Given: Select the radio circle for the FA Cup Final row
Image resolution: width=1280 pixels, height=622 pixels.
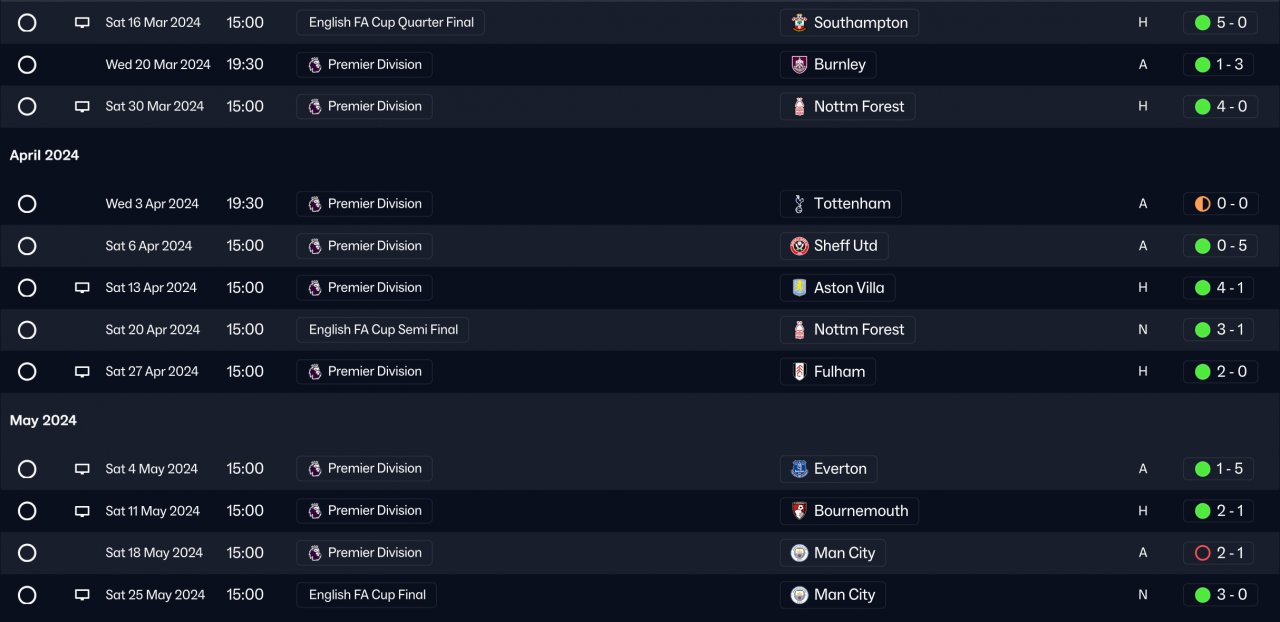Looking at the screenshot, I should (27, 595).
